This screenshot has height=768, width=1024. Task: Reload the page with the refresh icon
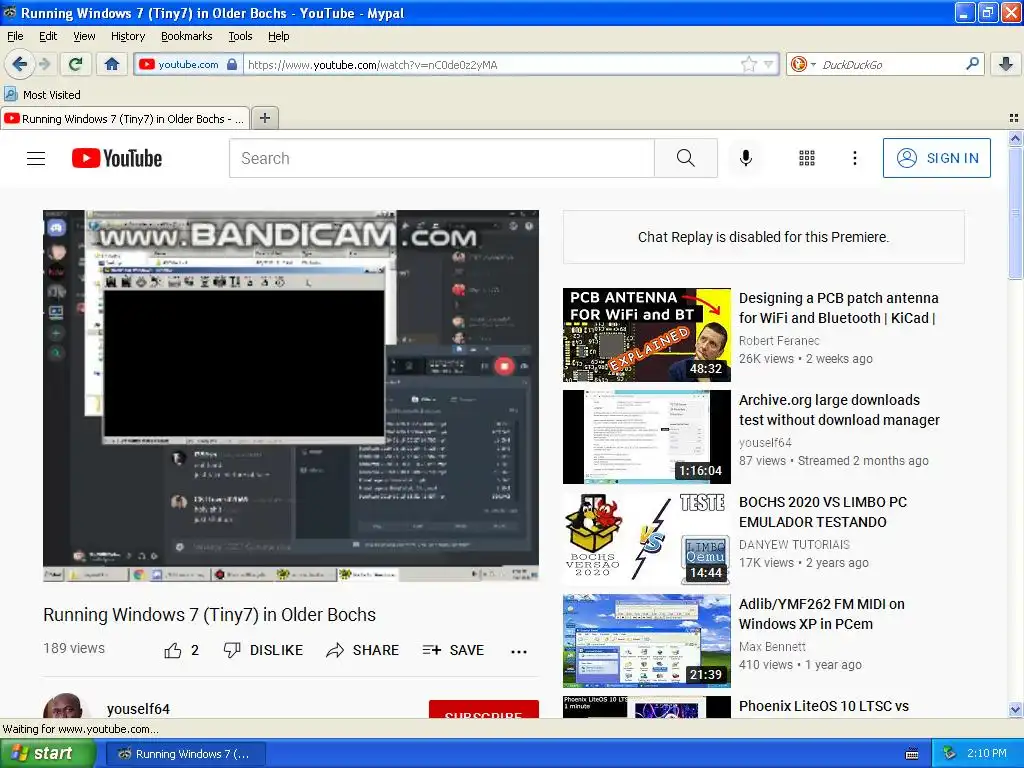(x=76, y=64)
